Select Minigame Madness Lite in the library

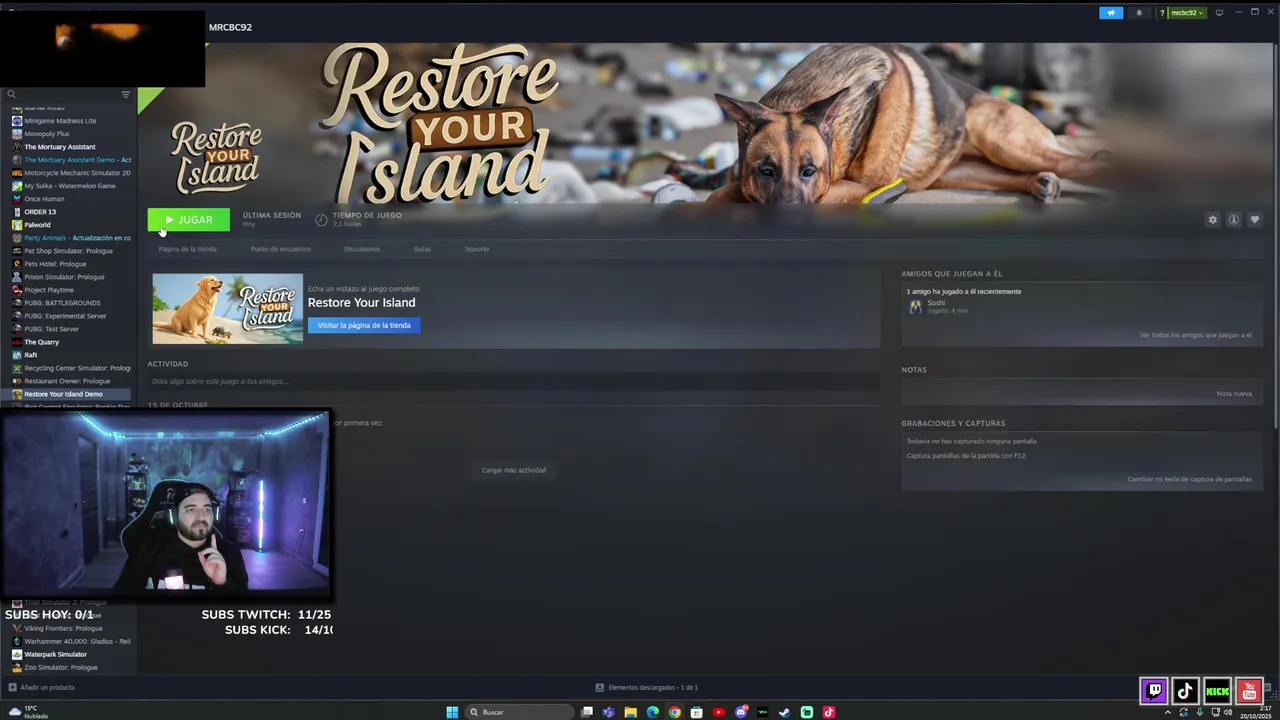[x=60, y=121]
